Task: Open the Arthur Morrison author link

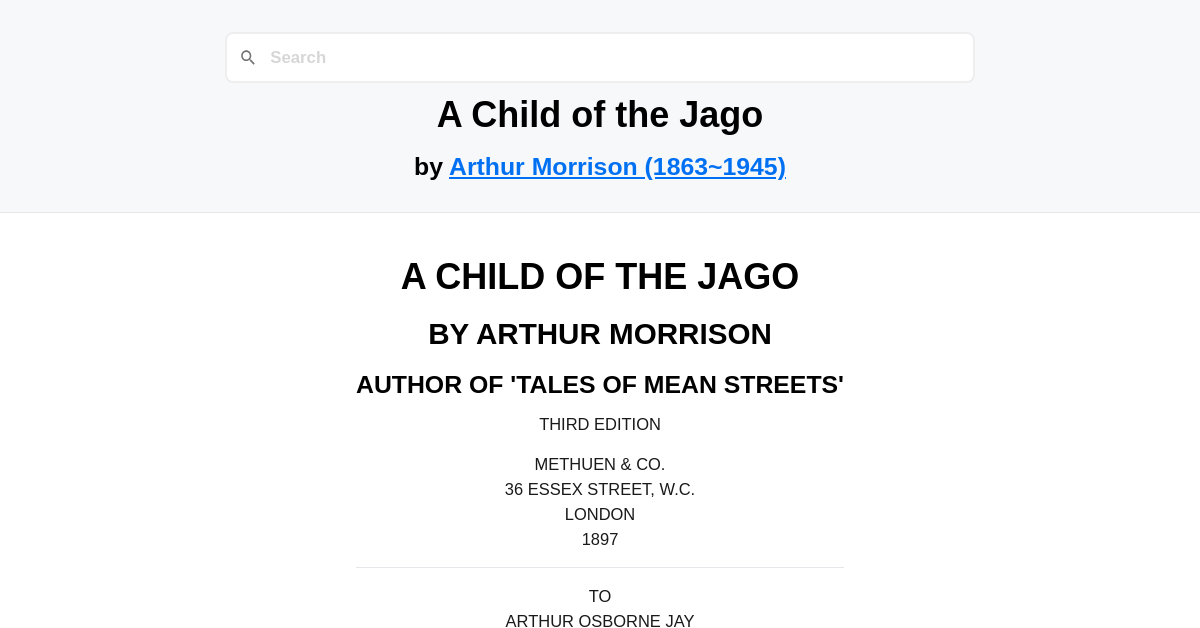Action: [x=617, y=167]
